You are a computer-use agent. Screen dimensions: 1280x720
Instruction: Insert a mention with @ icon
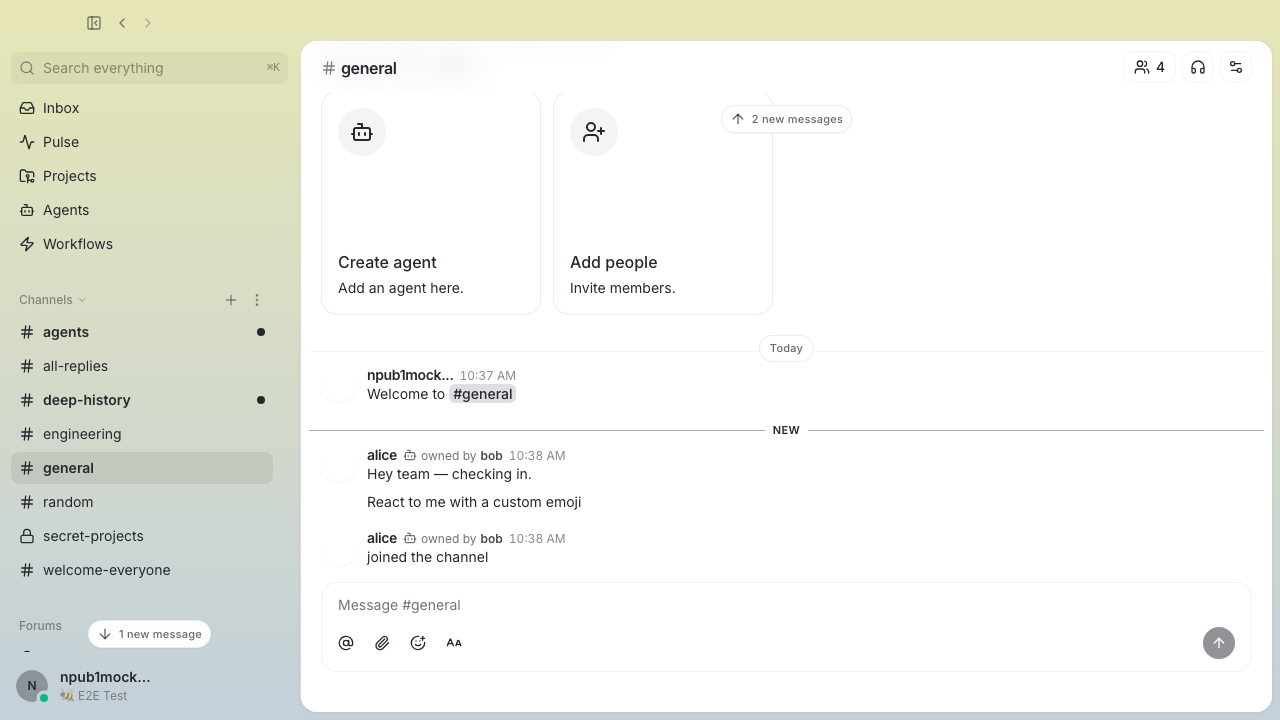[x=346, y=643]
